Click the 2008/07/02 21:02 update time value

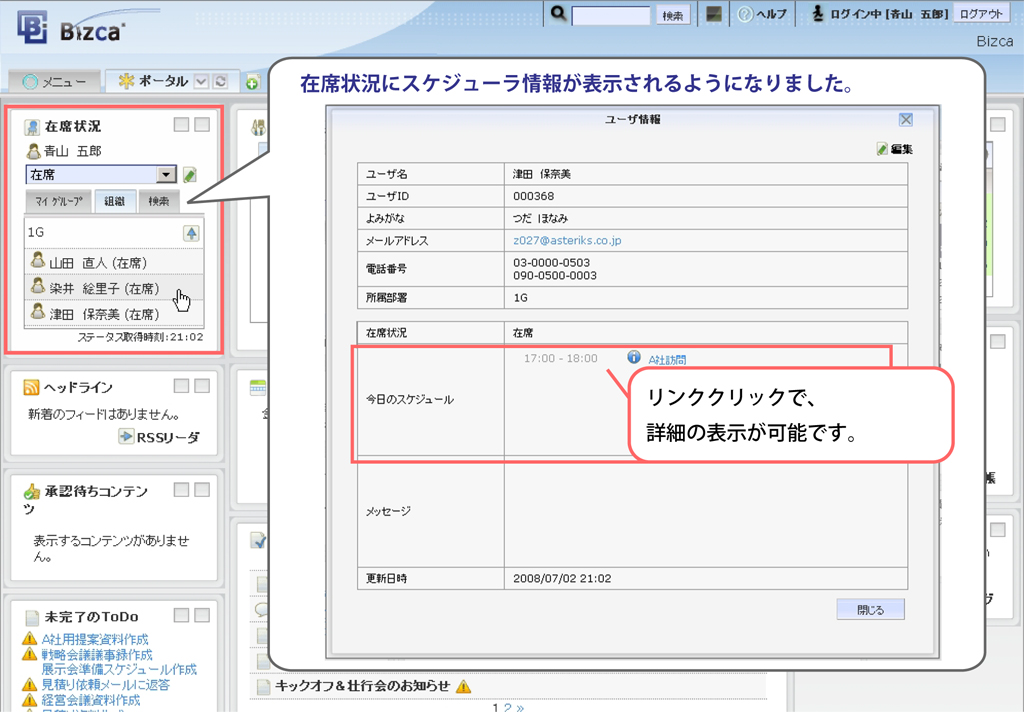point(562,578)
